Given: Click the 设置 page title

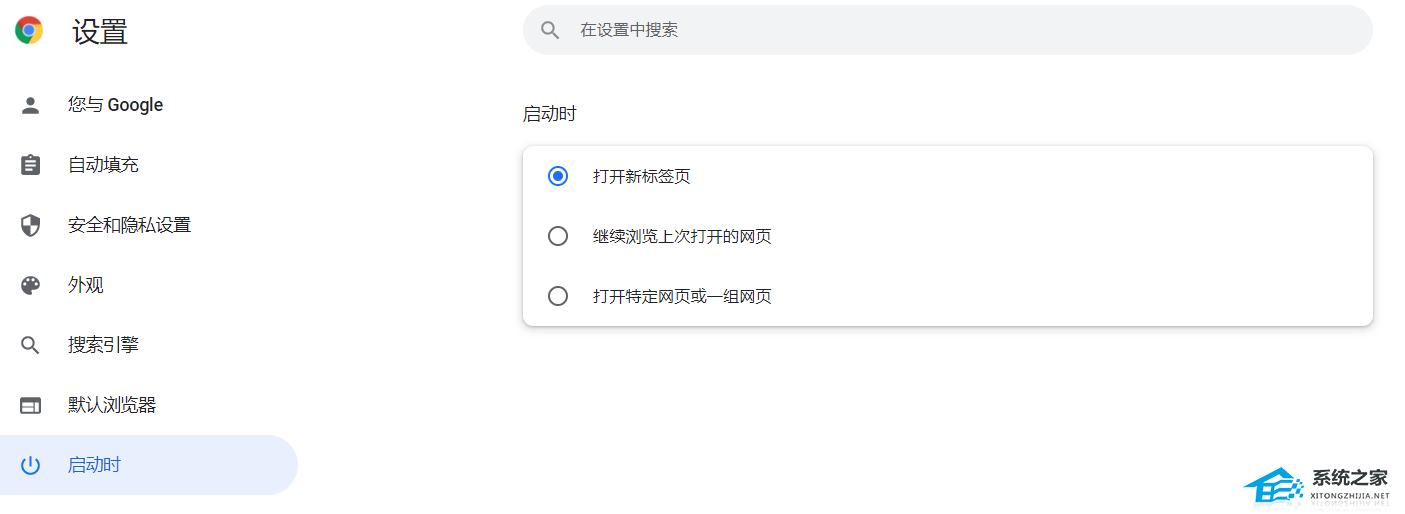Looking at the screenshot, I should click(100, 31).
